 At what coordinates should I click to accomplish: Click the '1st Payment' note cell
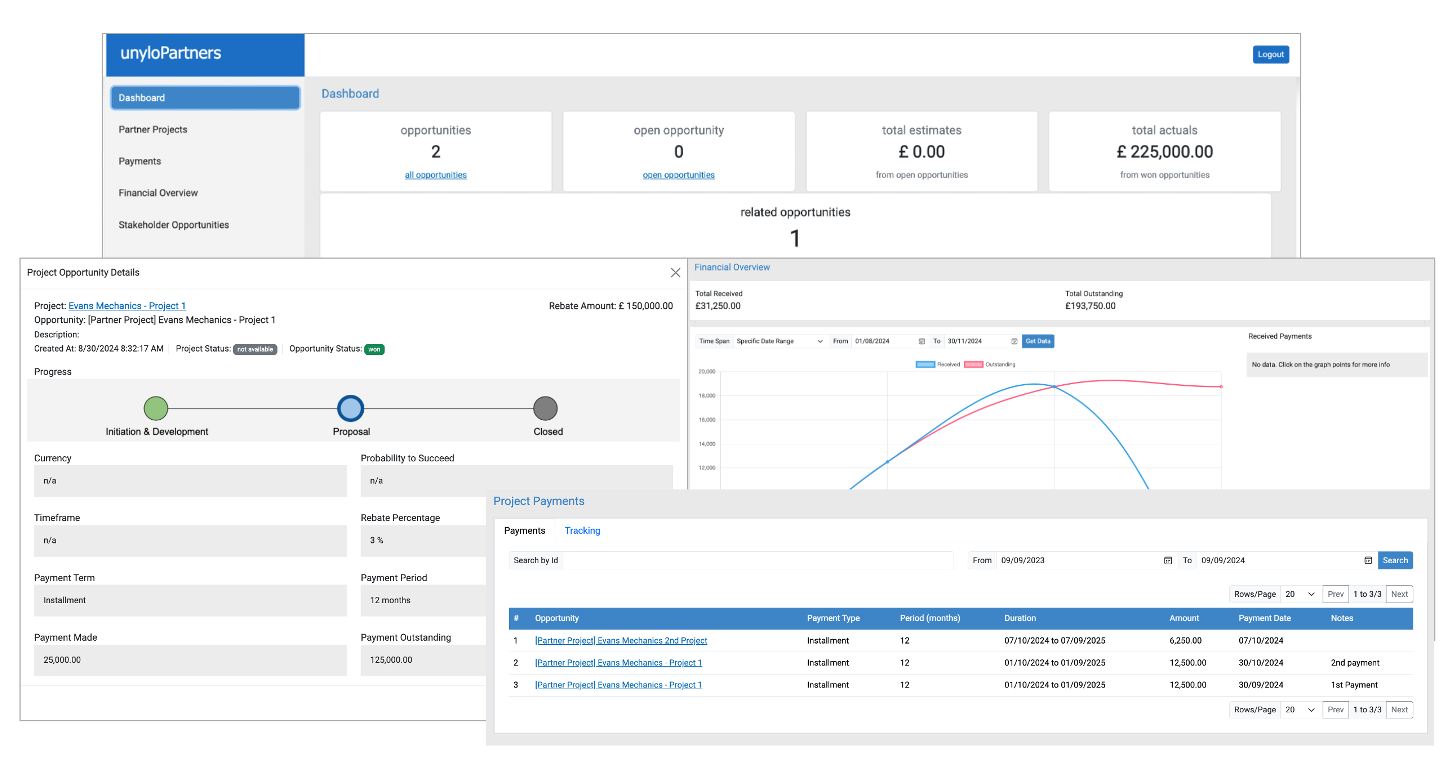coord(1354,685)
